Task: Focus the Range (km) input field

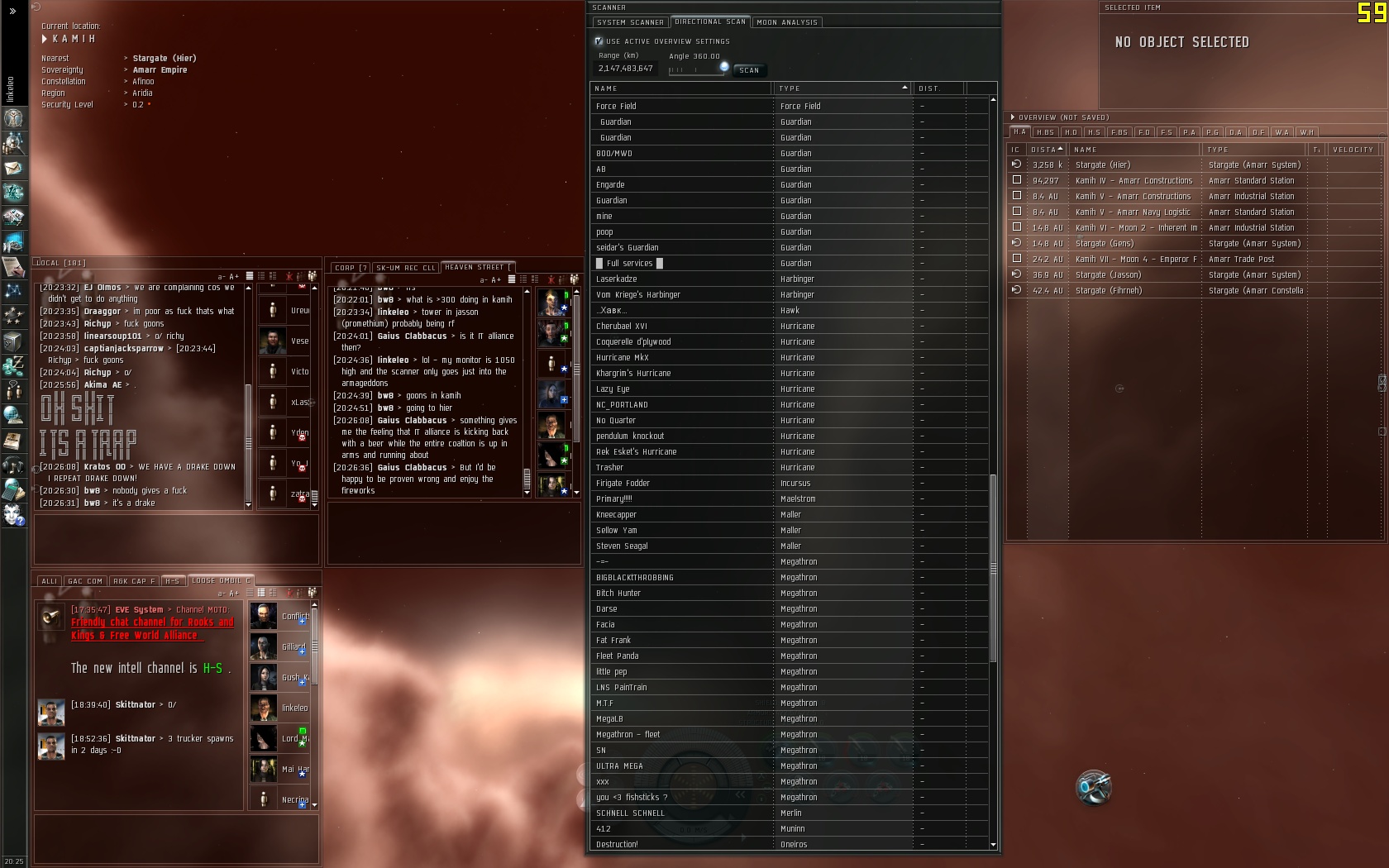Action: coord(625,69)
